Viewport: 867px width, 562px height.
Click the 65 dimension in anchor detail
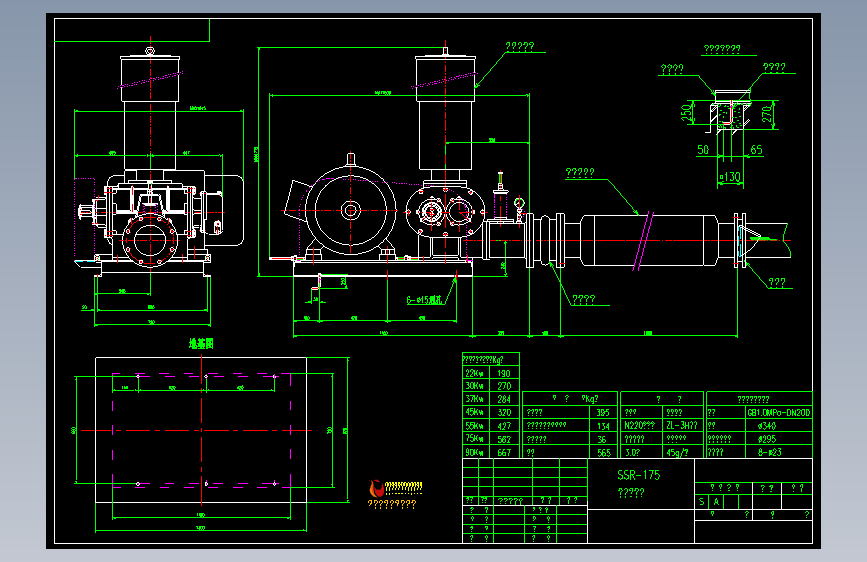[756, 150]
